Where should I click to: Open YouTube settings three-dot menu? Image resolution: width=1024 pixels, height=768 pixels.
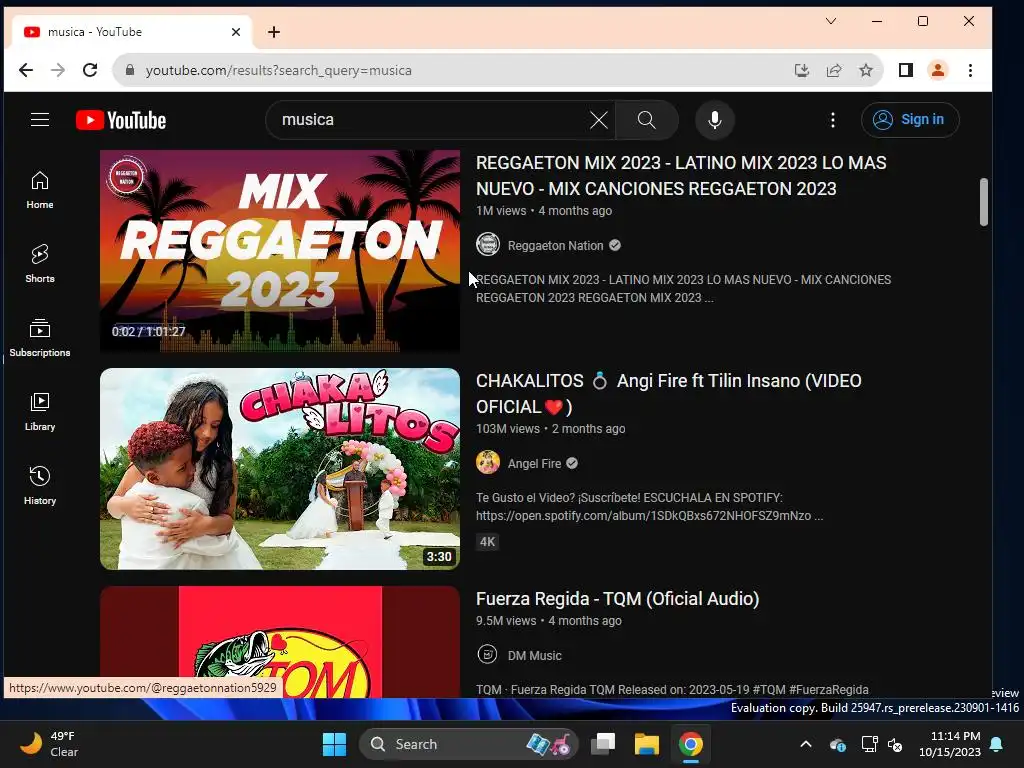832,120
